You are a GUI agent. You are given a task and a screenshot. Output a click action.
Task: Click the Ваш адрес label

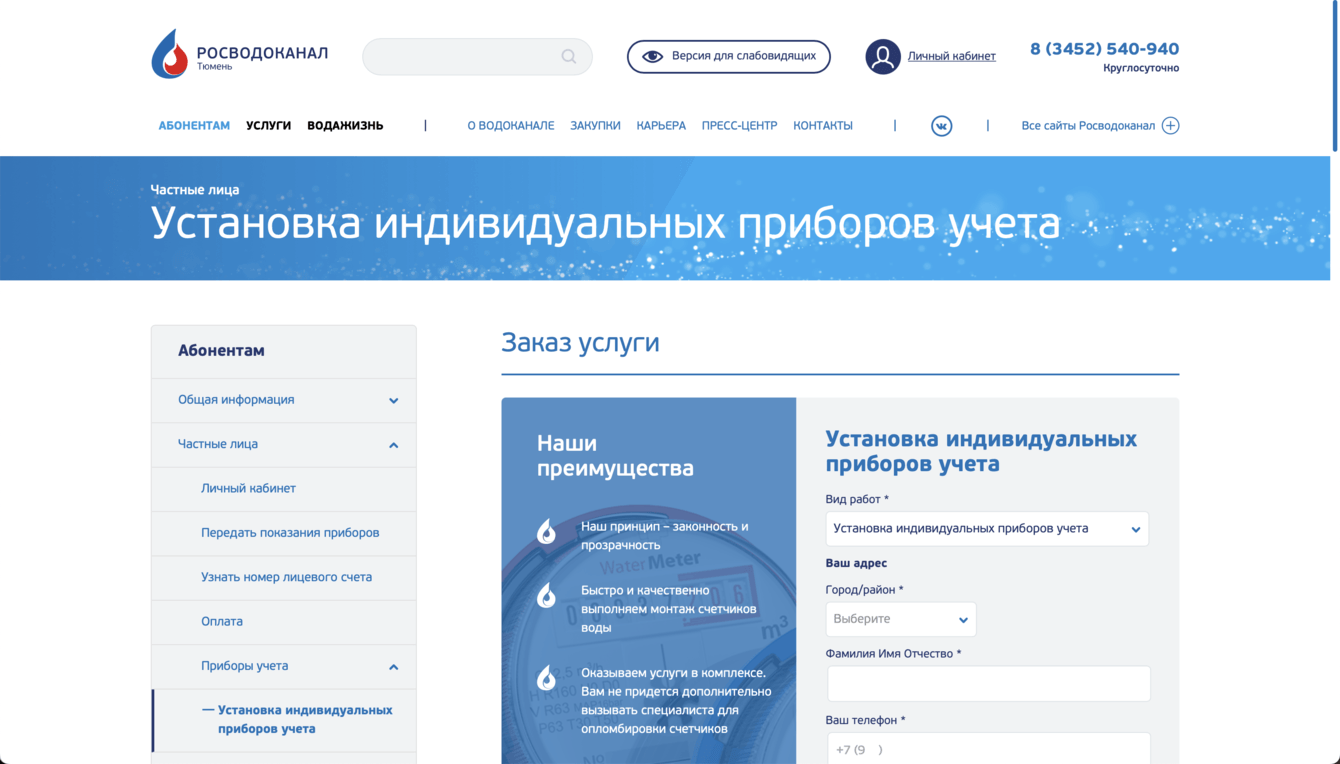856,564
